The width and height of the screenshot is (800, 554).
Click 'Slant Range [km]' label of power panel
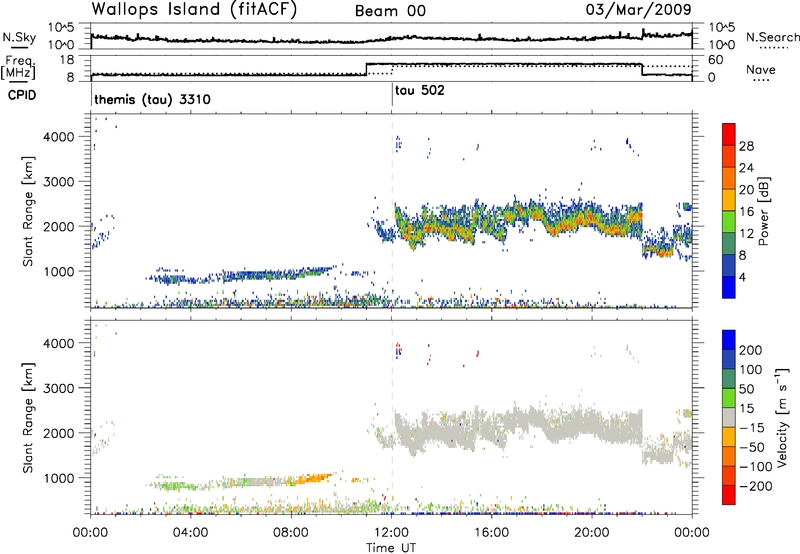(28, 211)
